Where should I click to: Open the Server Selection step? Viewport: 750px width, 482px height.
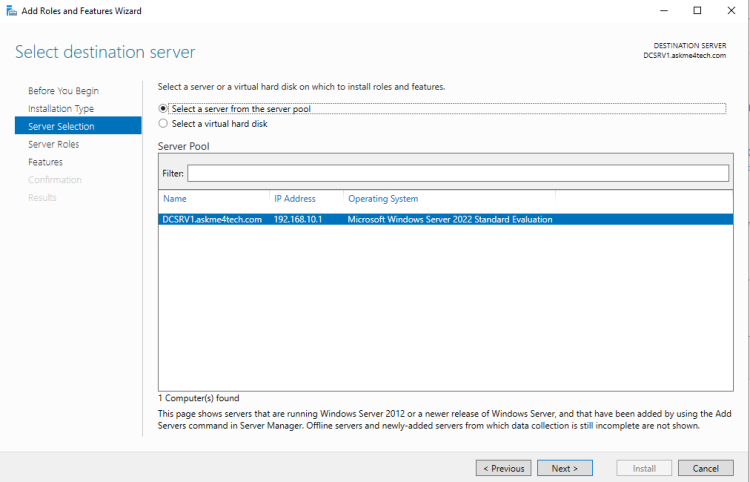78,126
